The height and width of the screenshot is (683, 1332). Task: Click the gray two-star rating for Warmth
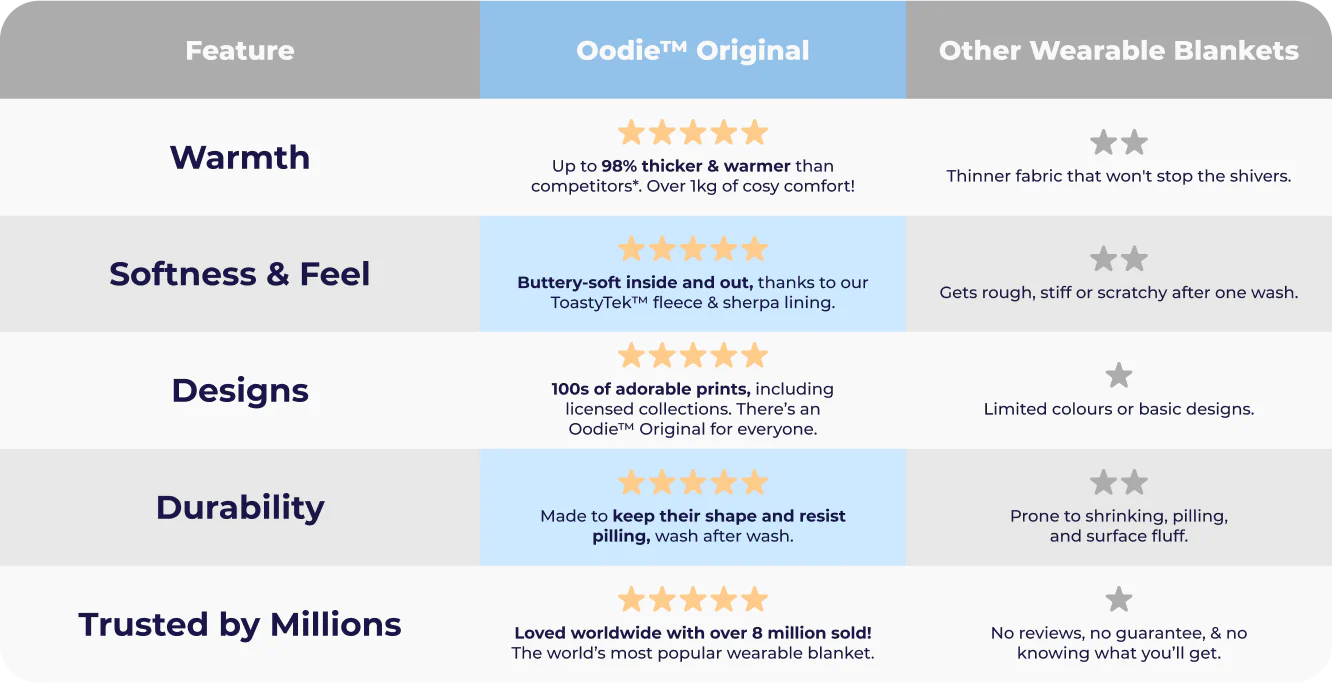[x=1118, y=143]
